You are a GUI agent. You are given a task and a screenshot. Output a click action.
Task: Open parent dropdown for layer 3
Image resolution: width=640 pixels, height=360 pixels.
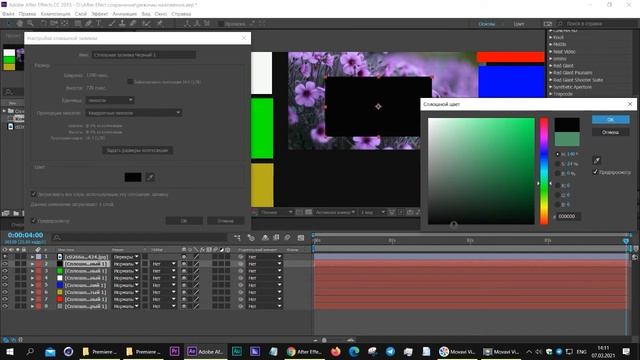(x=264, y=271)
